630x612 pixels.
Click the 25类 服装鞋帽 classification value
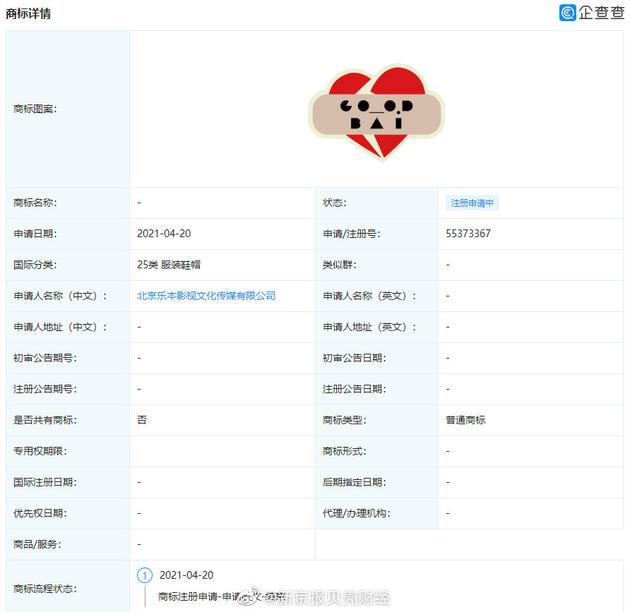(171, 265)
